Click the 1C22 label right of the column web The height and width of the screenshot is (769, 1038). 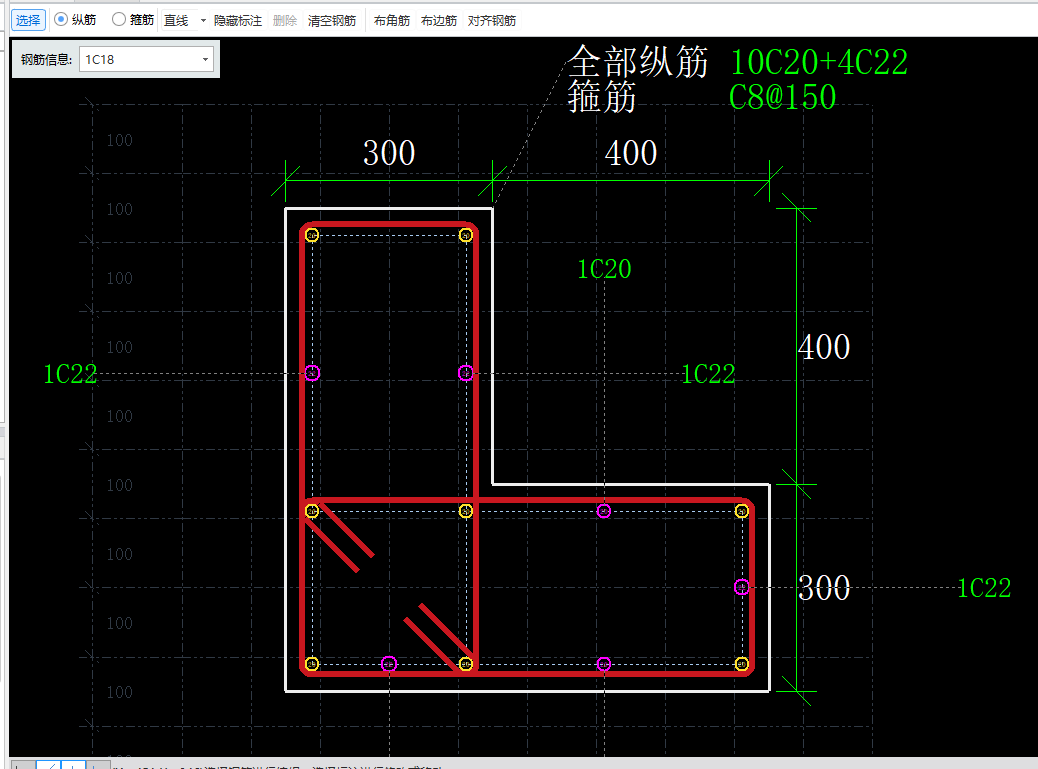[708, 374]
